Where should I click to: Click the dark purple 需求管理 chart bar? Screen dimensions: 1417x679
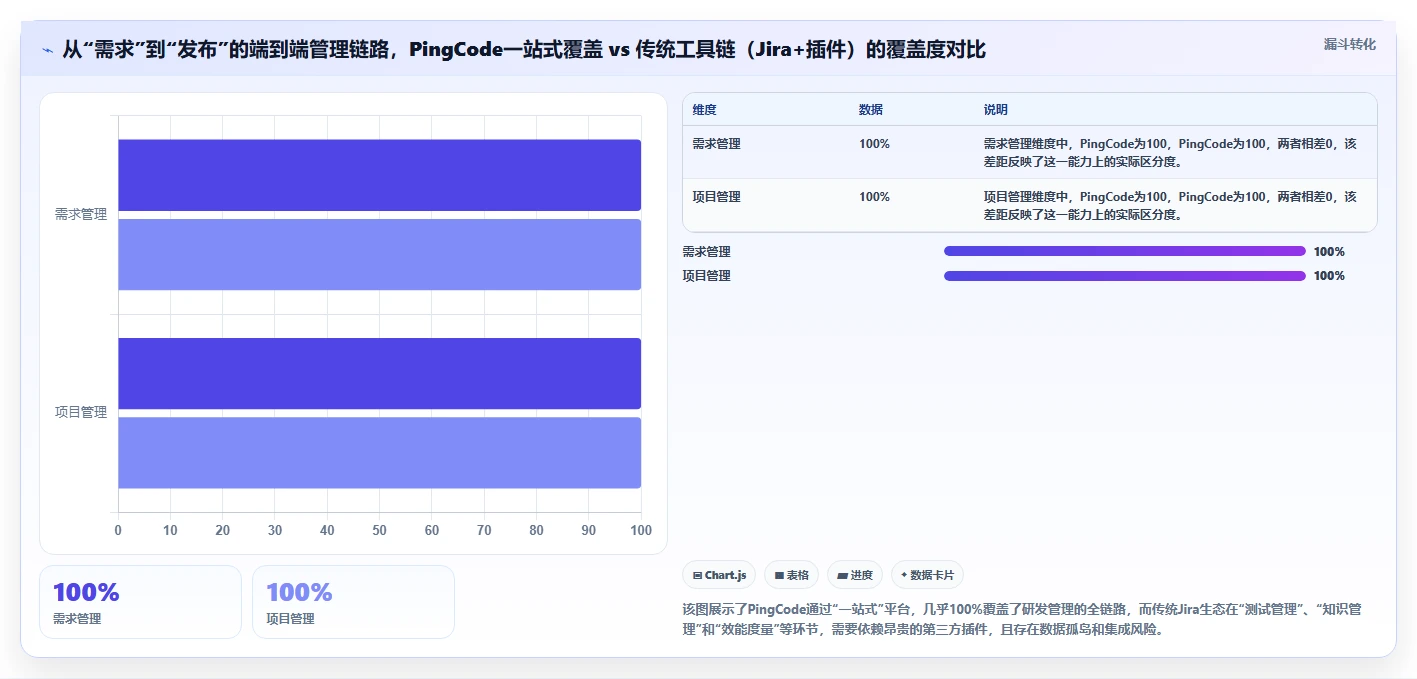pos(379,175)
